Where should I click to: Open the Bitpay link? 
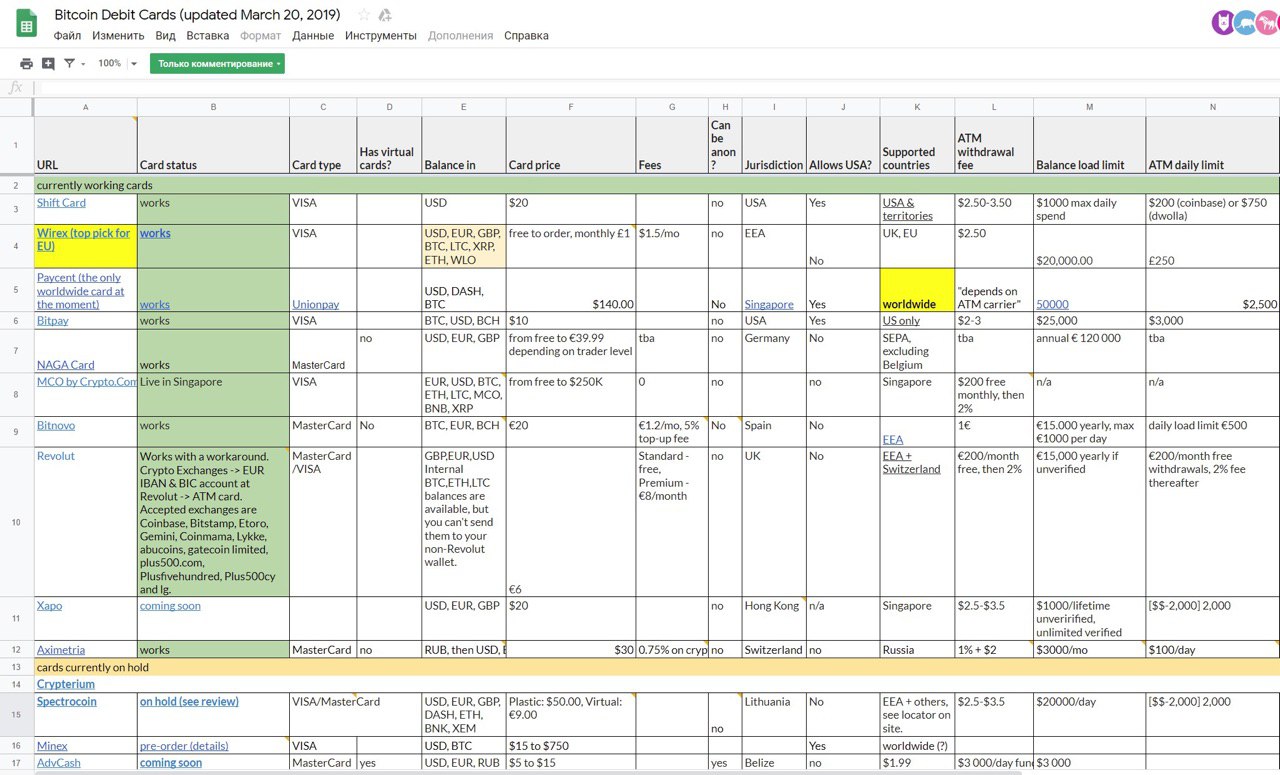pos(53,321)
